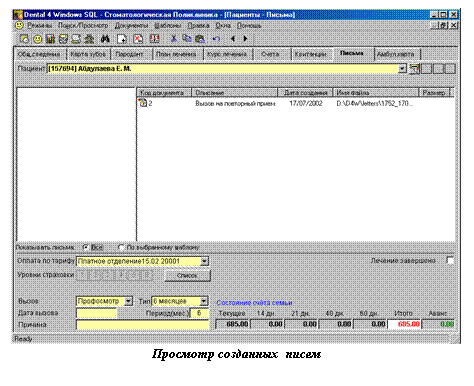The height and width of the screenshot is (386, 474).
Task: Click the creation date '17/07/2002'
Action: point(306,103)
